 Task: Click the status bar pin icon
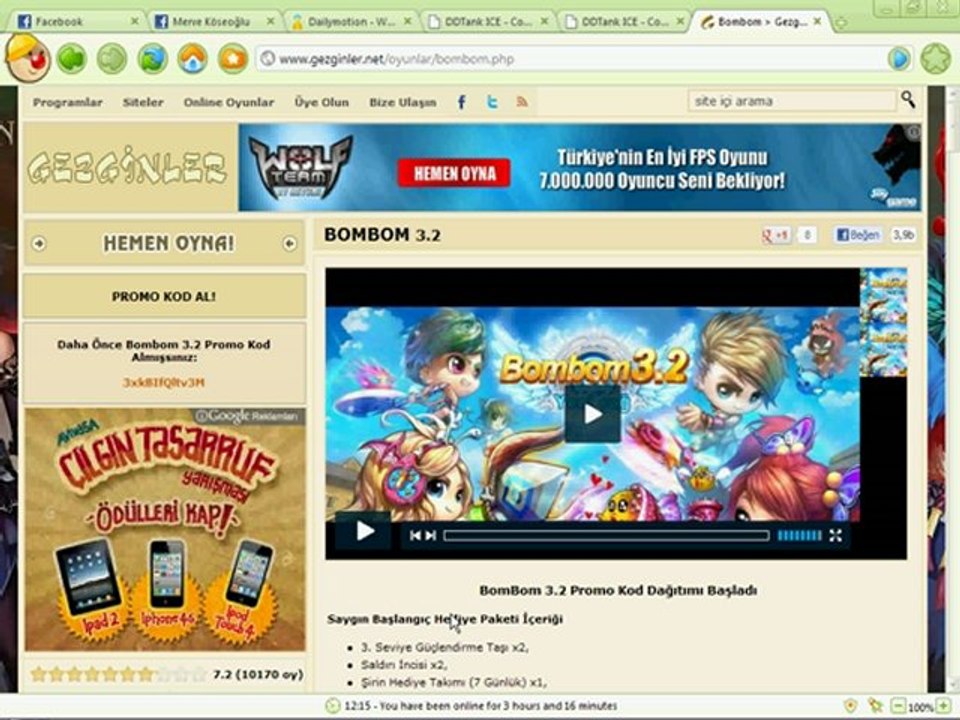click(x=876, y=706)
